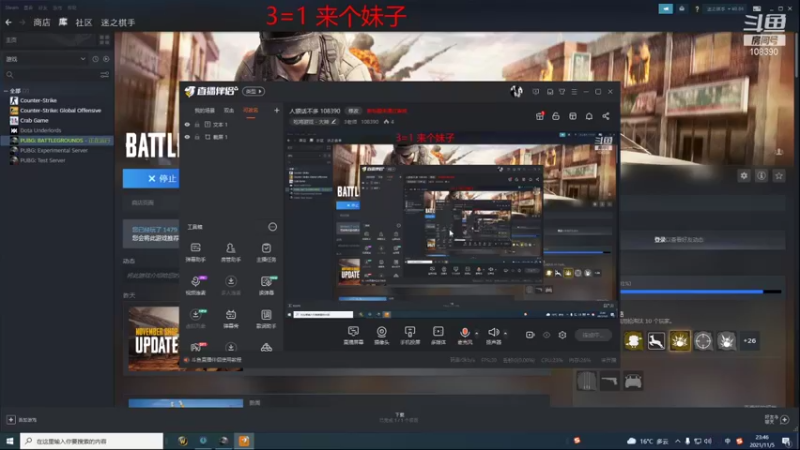Click the unlock icon in the streaming header
Viewport: 800px width, 450px height.
pyautogui.click(x=556, y=116)
